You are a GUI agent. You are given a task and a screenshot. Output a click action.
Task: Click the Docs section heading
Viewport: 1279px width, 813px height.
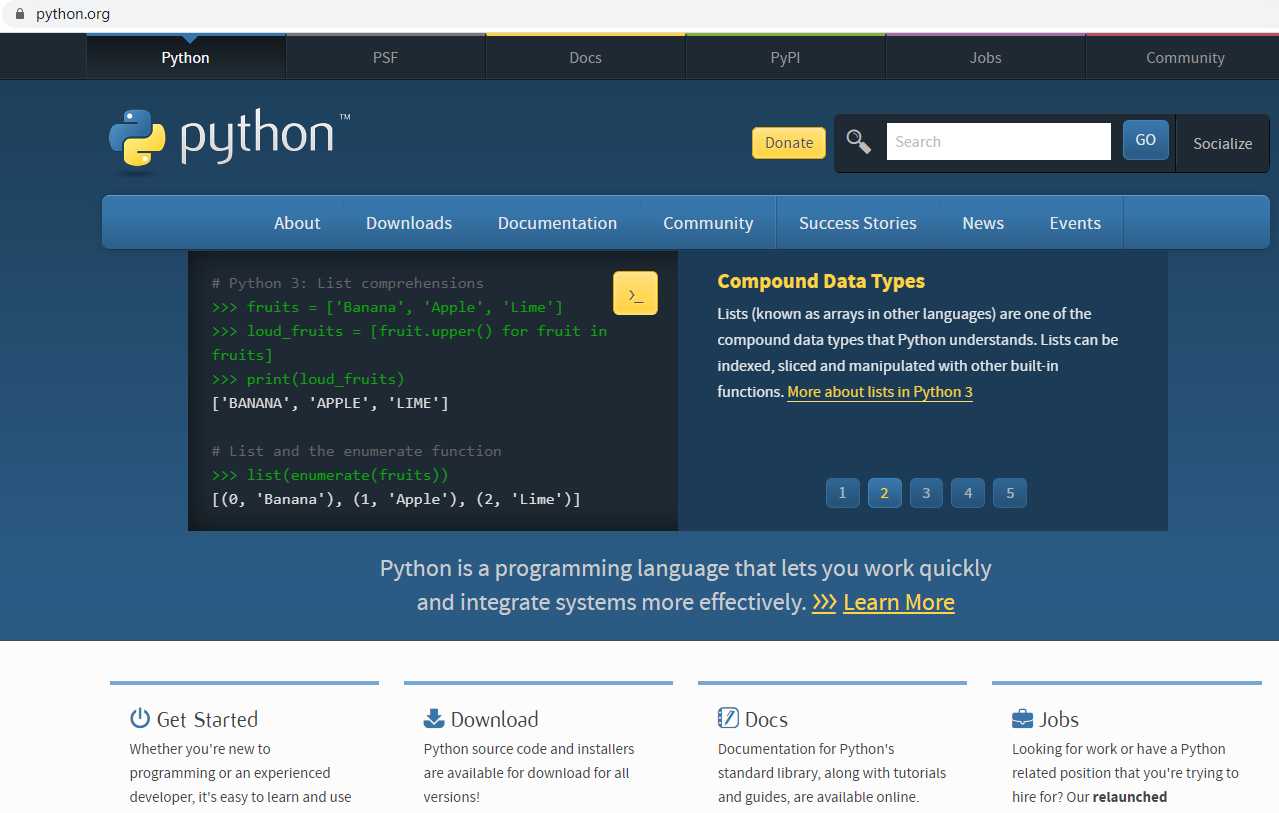click(x=766, y=719)
